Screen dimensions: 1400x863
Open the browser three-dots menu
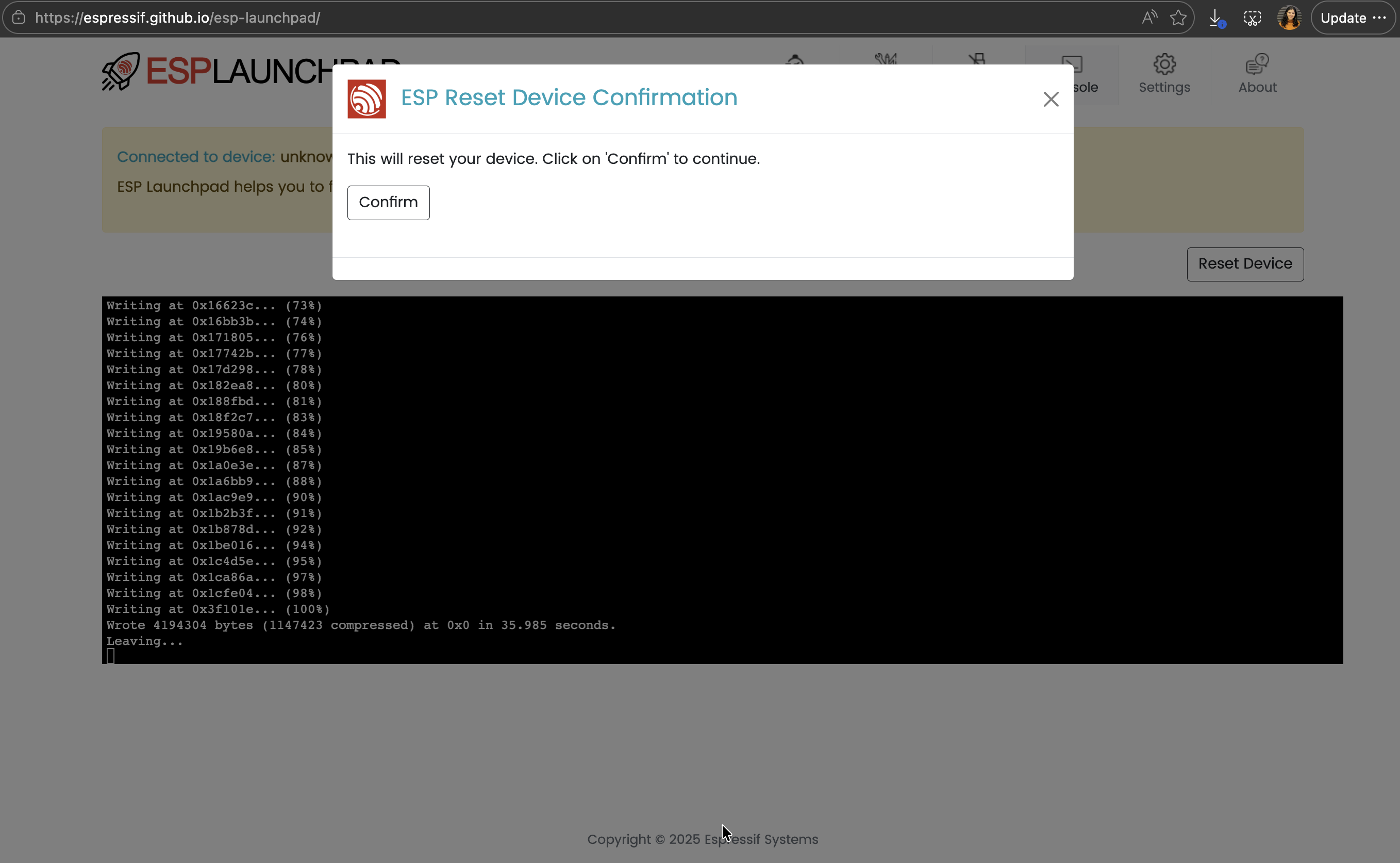point(1379,18)
